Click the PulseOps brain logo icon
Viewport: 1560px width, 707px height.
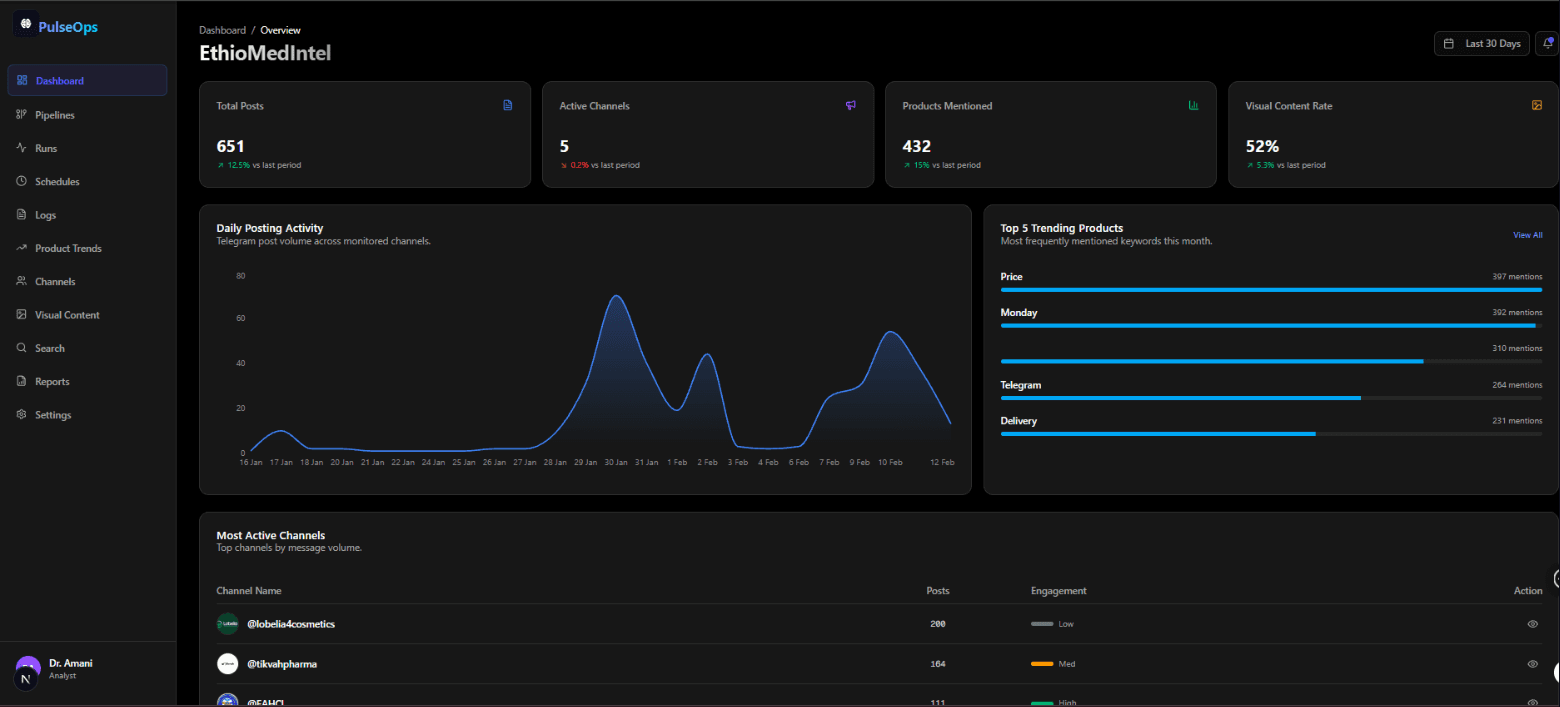pos(26,24)
